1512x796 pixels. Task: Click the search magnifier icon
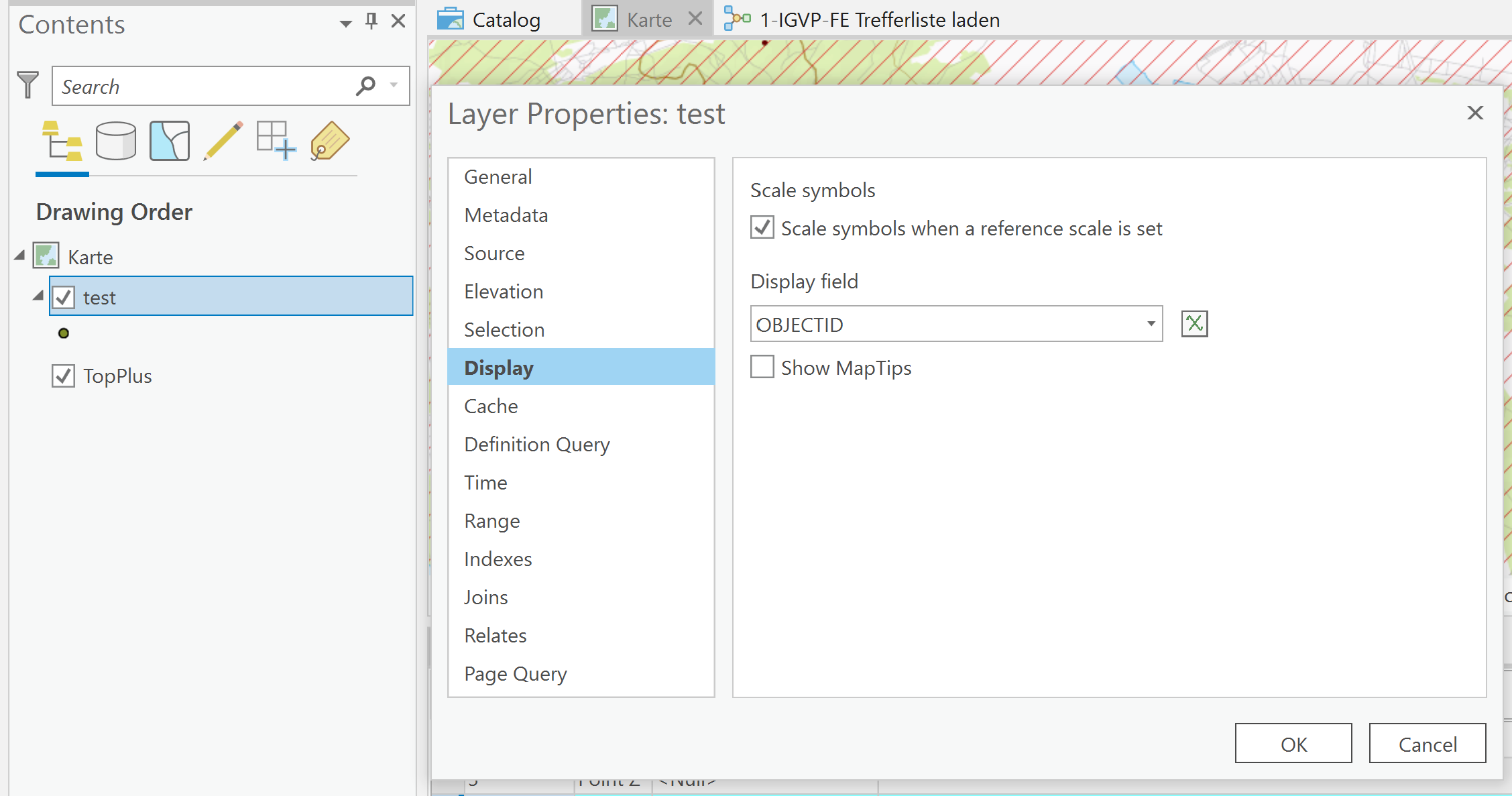tap(365, 86)
